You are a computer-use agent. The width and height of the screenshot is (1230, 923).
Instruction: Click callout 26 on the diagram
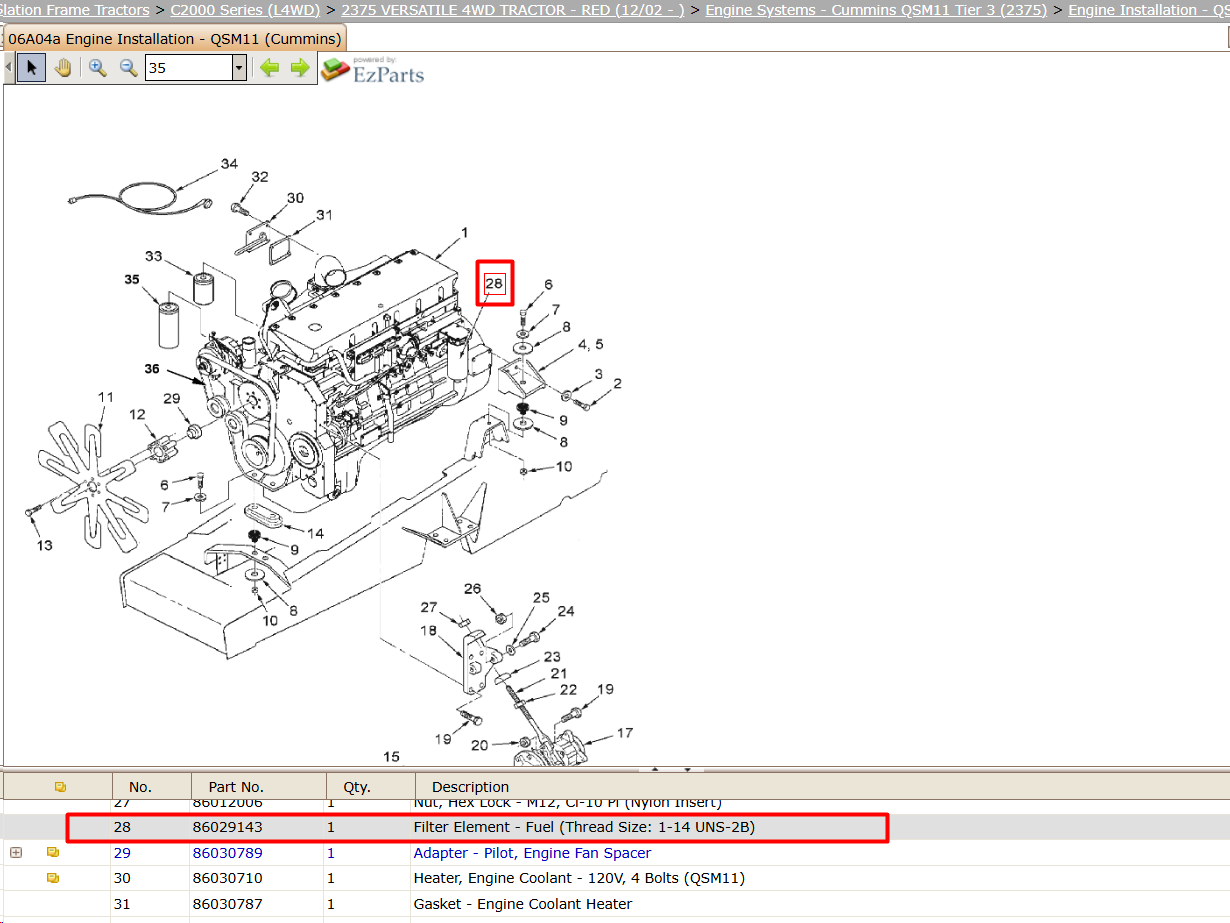pos(472,589)
